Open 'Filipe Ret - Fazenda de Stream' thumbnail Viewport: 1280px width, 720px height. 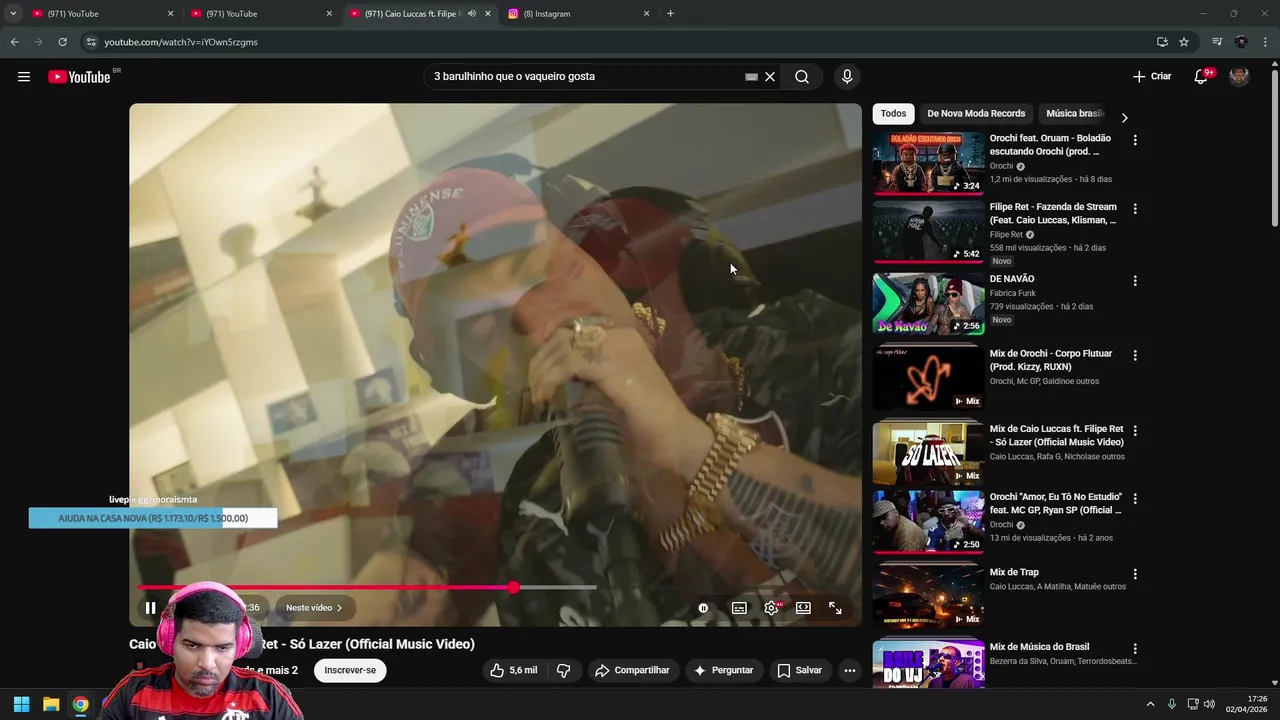(928, 232)
